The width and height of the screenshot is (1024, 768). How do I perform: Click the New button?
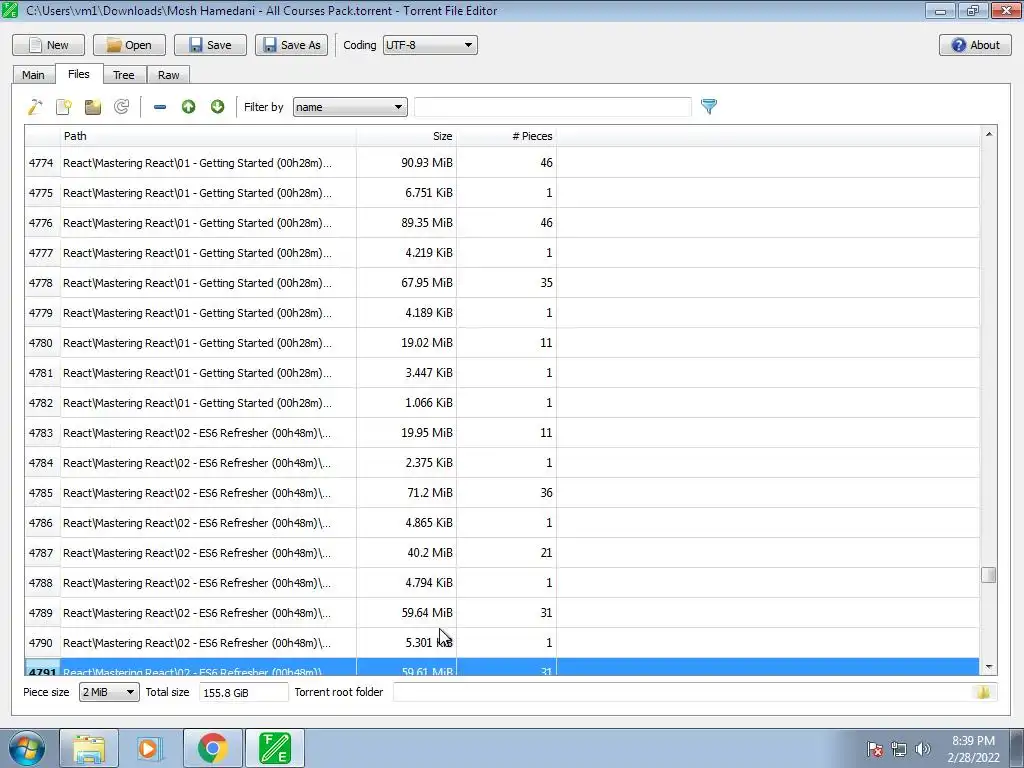(x=48, y=45)
